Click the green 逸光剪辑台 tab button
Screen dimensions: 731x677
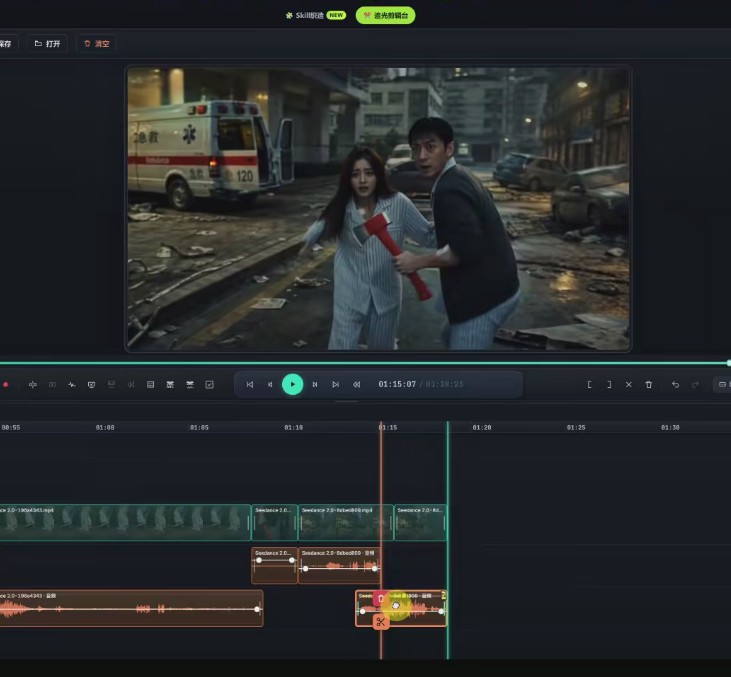tap(385, 15)
